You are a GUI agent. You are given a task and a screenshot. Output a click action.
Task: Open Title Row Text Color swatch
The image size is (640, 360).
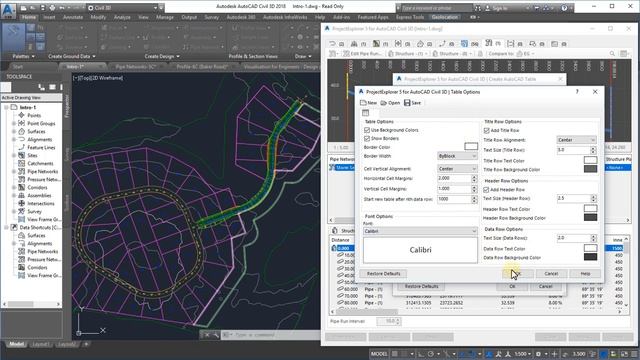pyautogui.click(x=591, y=160)
